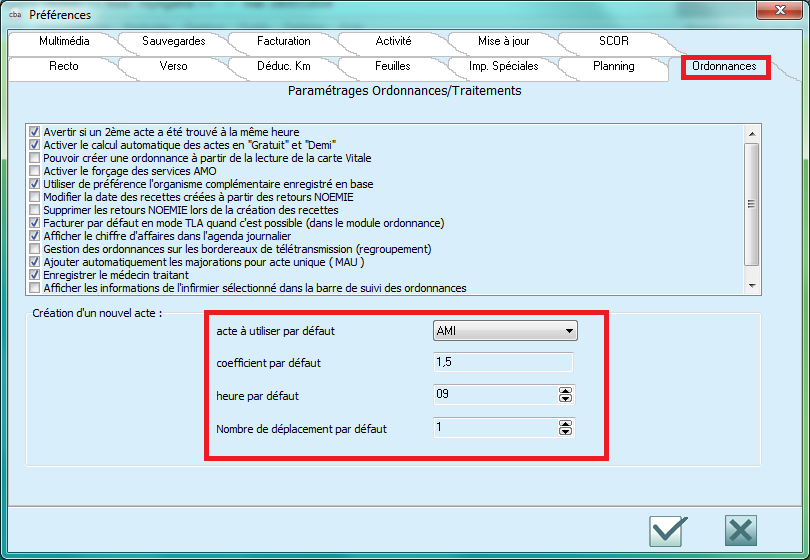Screen dimensions: 810x560
Task: Increase nombre de déplacement with up arrow
Action: point(566,424)
